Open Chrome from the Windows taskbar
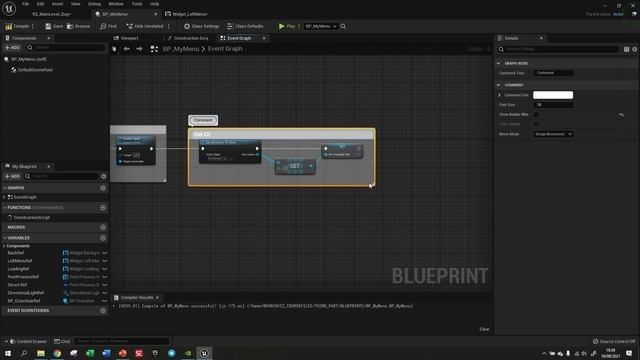Screen dimensions: 640x360 57,353
